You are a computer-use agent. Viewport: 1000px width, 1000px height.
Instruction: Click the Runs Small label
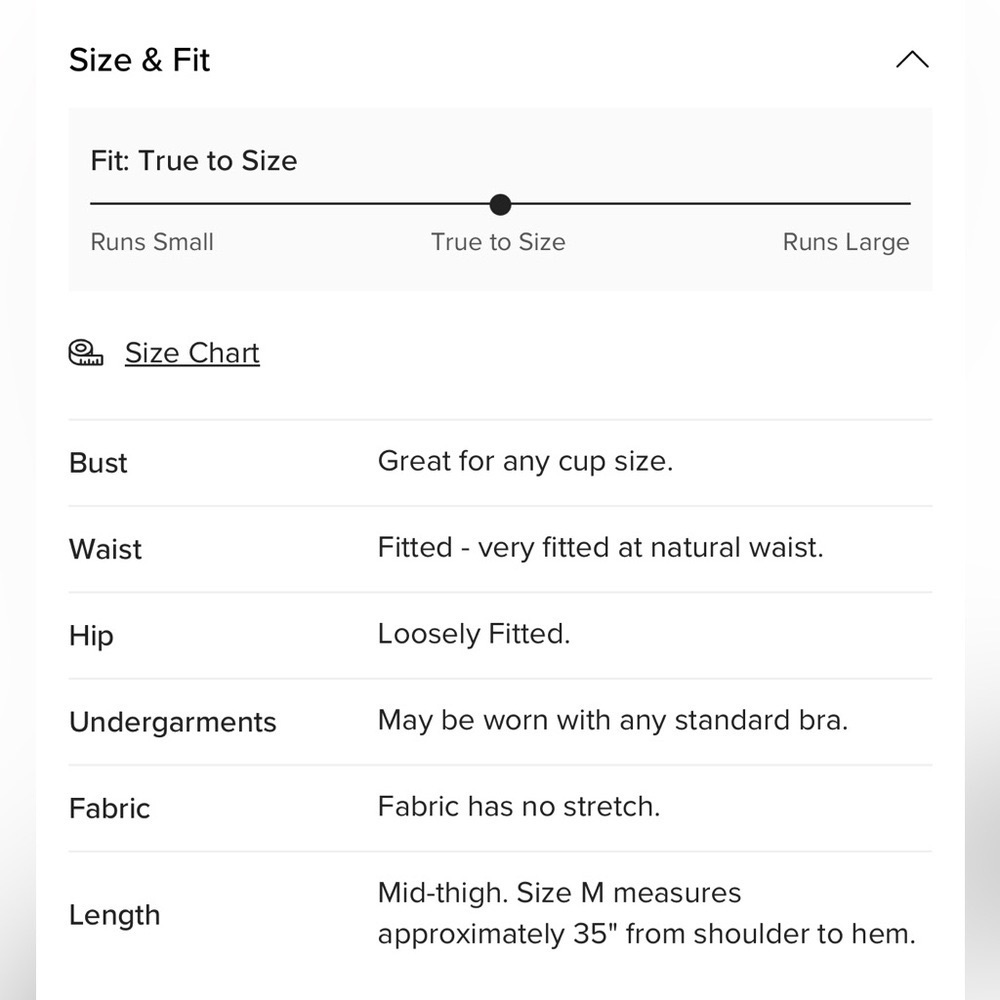pyautogui.click(x=152, y=242)
